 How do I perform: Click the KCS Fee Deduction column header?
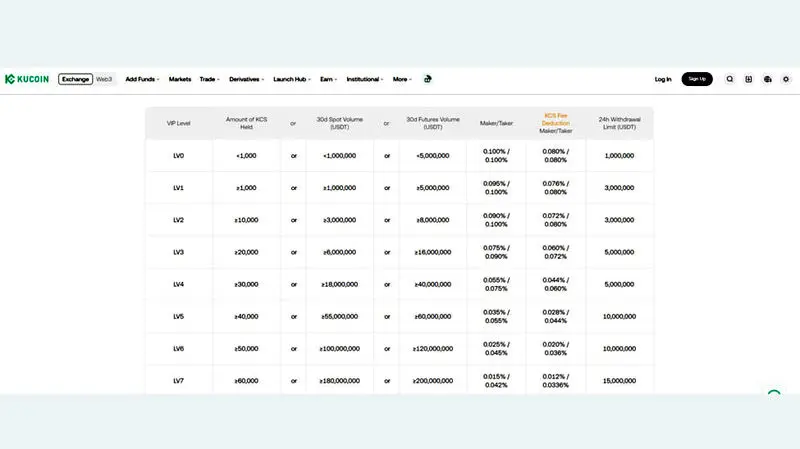pyautogui.click(x=556, y=120)
